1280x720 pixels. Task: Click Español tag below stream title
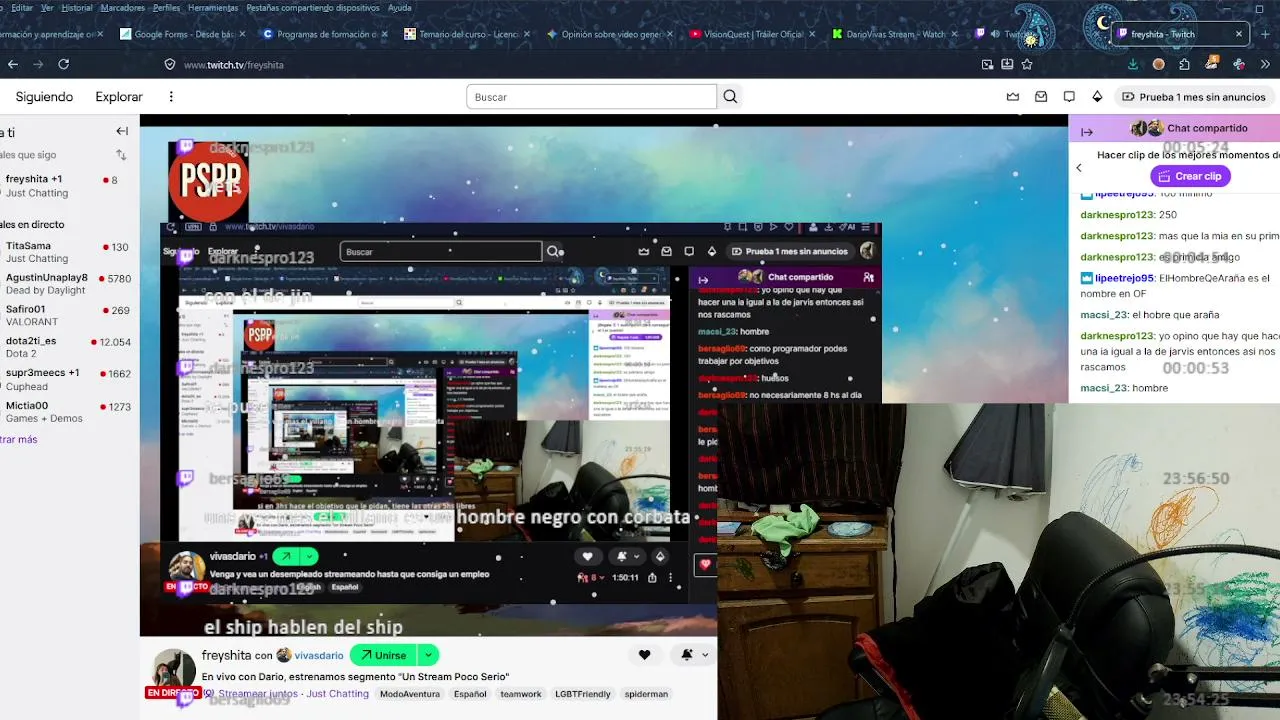click(470, 694)
